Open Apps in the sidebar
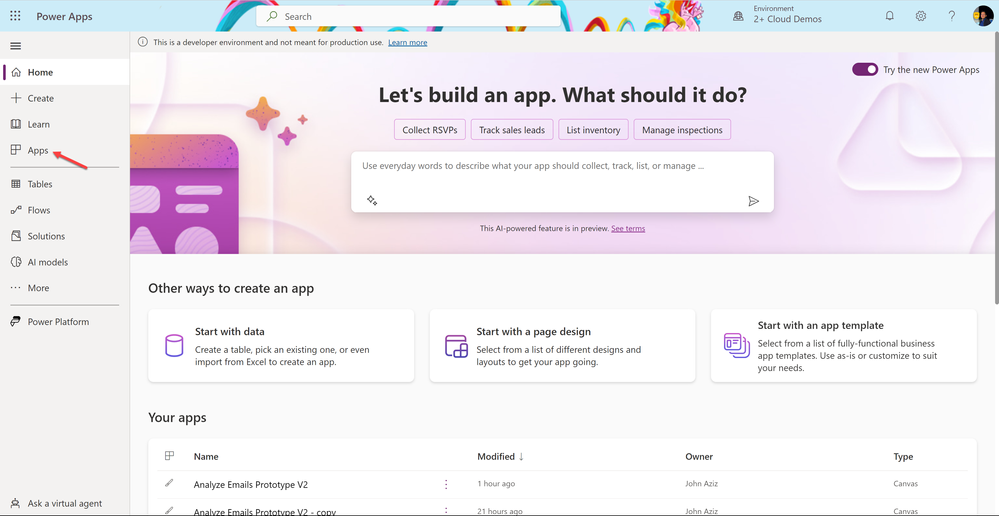The height and width of the screenshot is (516, 999). coord(65,150)
